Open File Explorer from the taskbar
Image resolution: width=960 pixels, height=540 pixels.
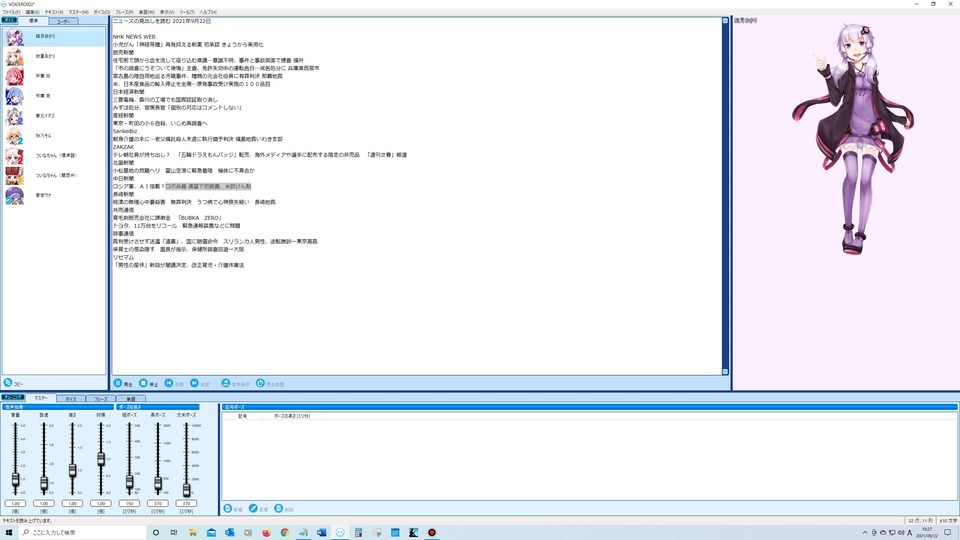click(193, 533)
